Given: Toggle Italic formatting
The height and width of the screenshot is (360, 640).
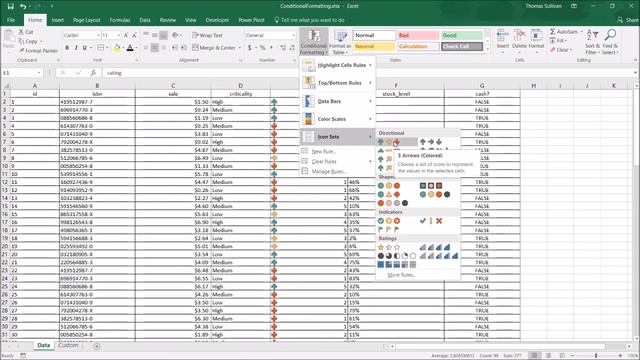Looking at the screenshot, I should 76,48.
